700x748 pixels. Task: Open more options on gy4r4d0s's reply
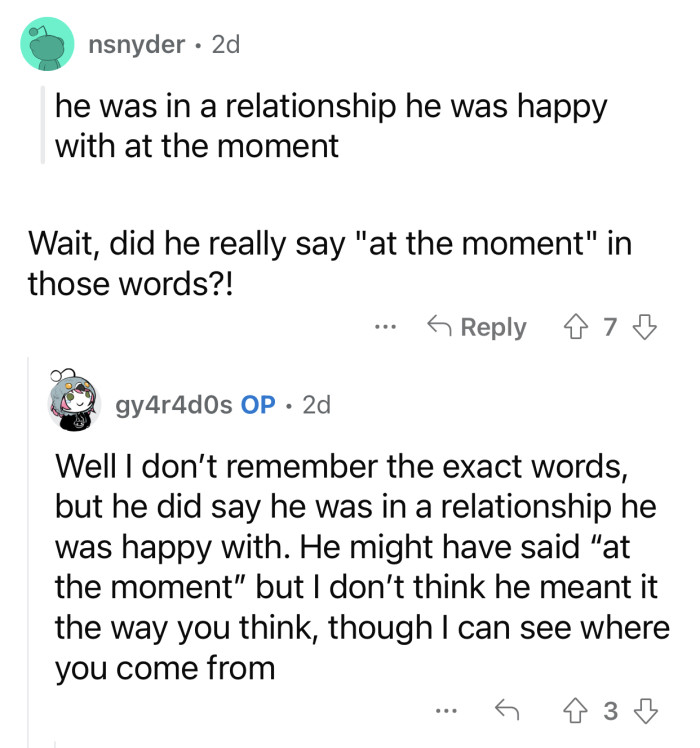(447, 711)
